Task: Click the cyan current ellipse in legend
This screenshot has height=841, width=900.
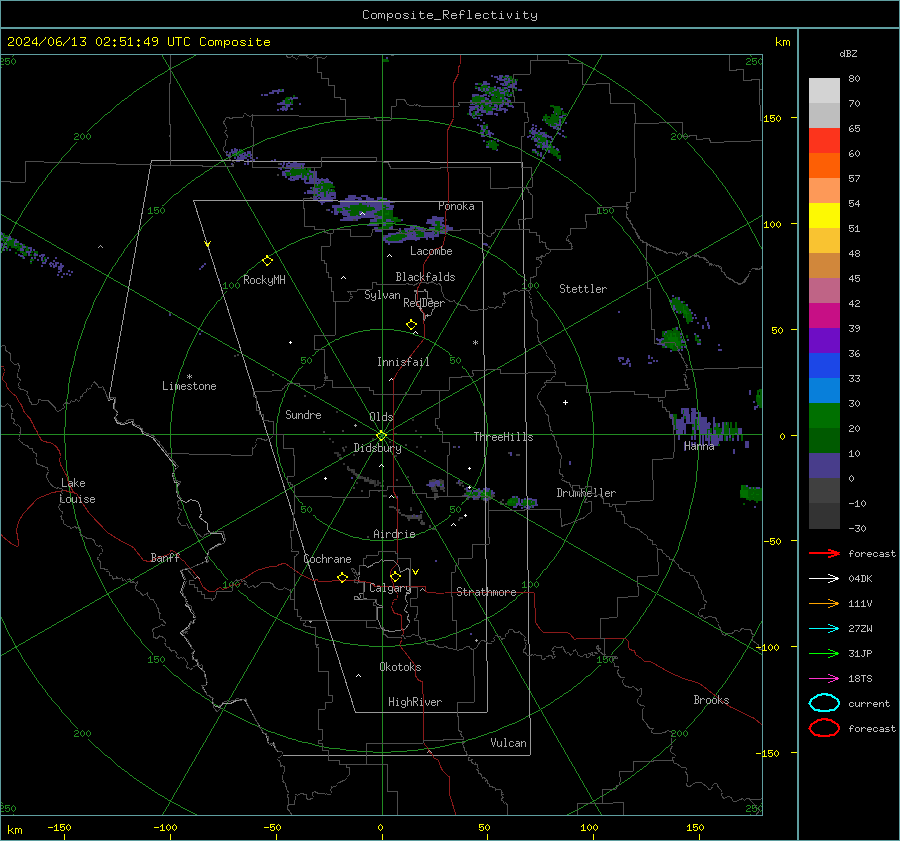Action: (x=824, y=703)
